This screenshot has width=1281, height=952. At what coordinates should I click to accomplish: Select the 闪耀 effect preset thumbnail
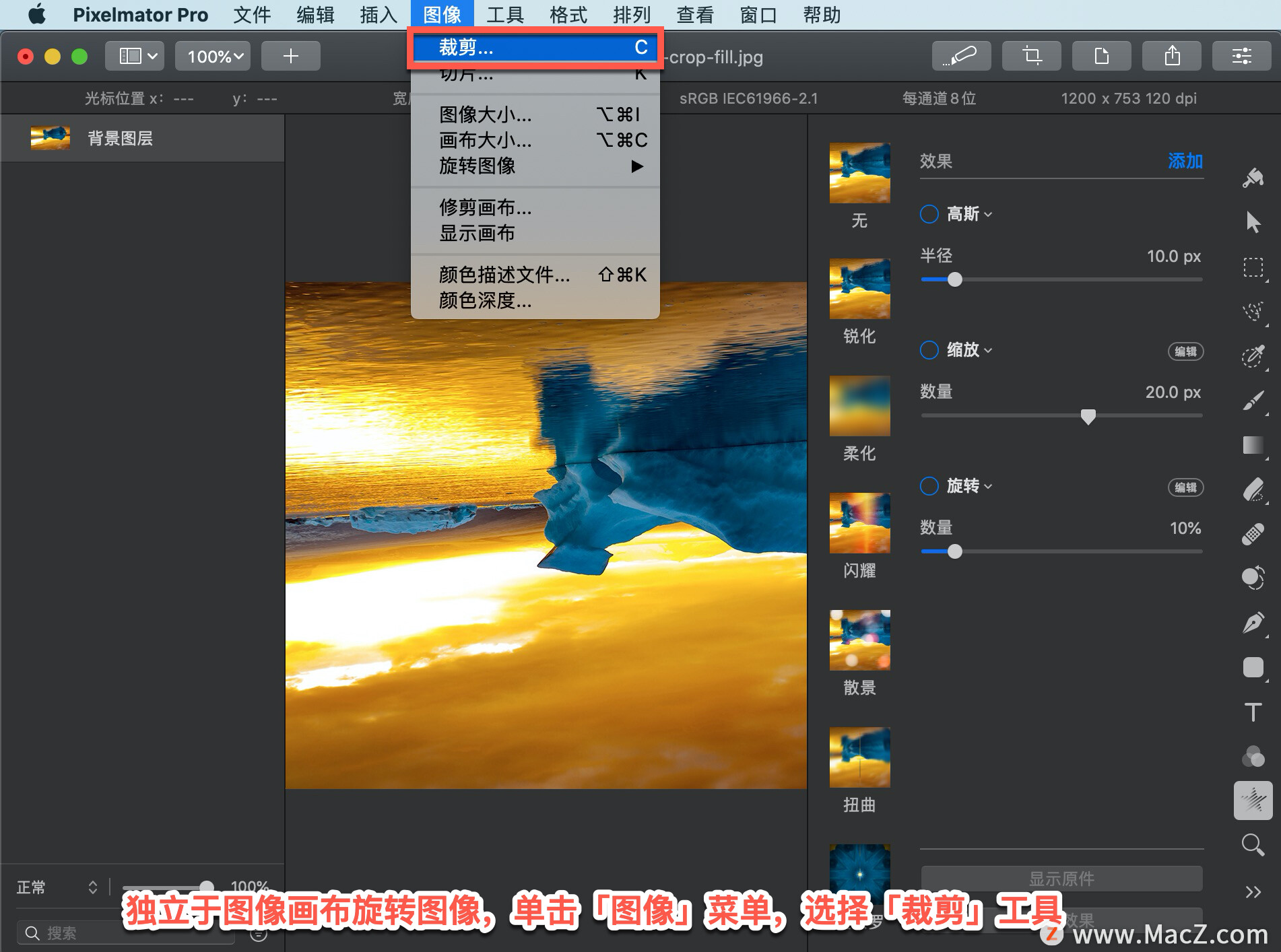point(859,523)
